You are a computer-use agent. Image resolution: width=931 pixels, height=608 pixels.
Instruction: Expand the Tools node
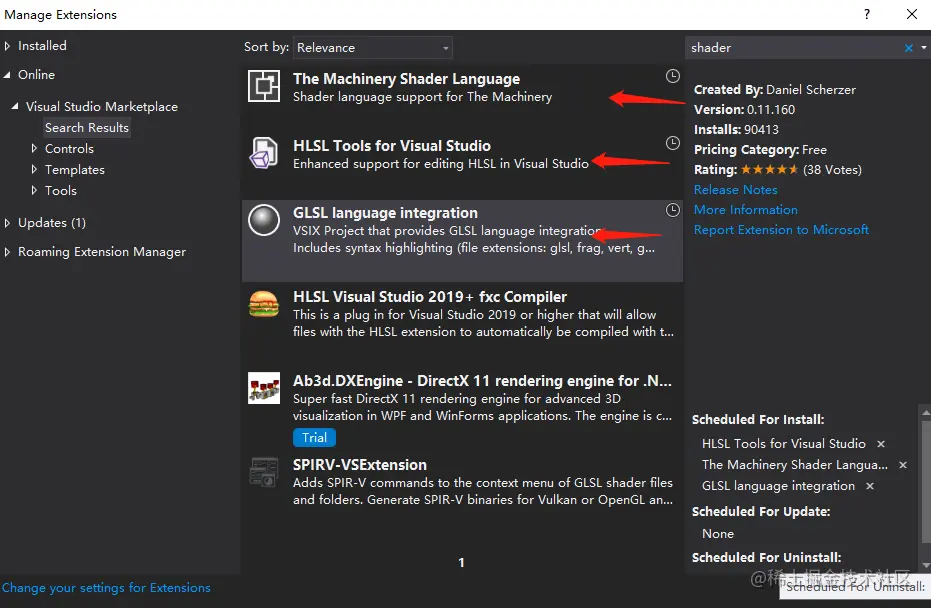tap(34, 190)
